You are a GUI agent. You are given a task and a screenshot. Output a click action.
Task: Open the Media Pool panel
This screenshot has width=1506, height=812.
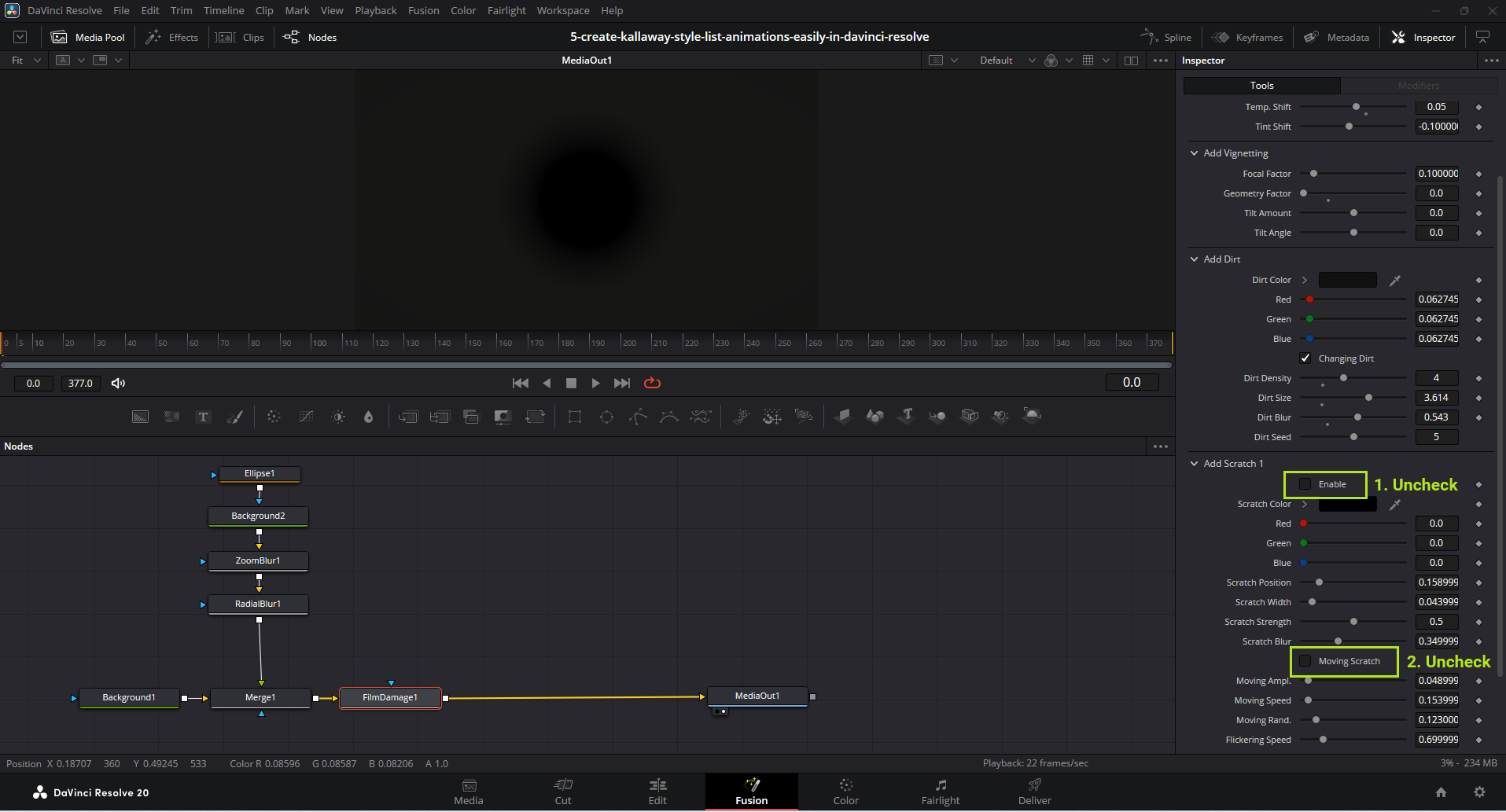click(x=88, y=38)
